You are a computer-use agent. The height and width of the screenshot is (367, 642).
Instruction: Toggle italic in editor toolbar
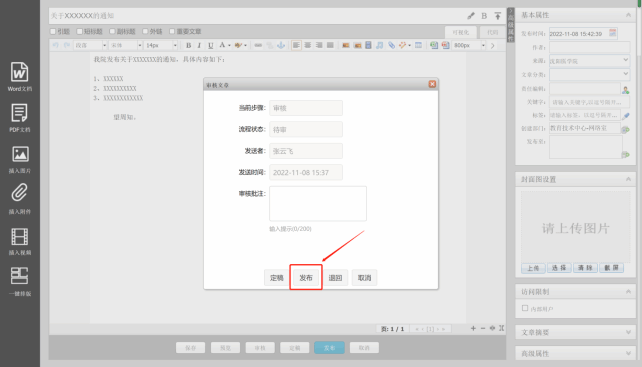199,45
